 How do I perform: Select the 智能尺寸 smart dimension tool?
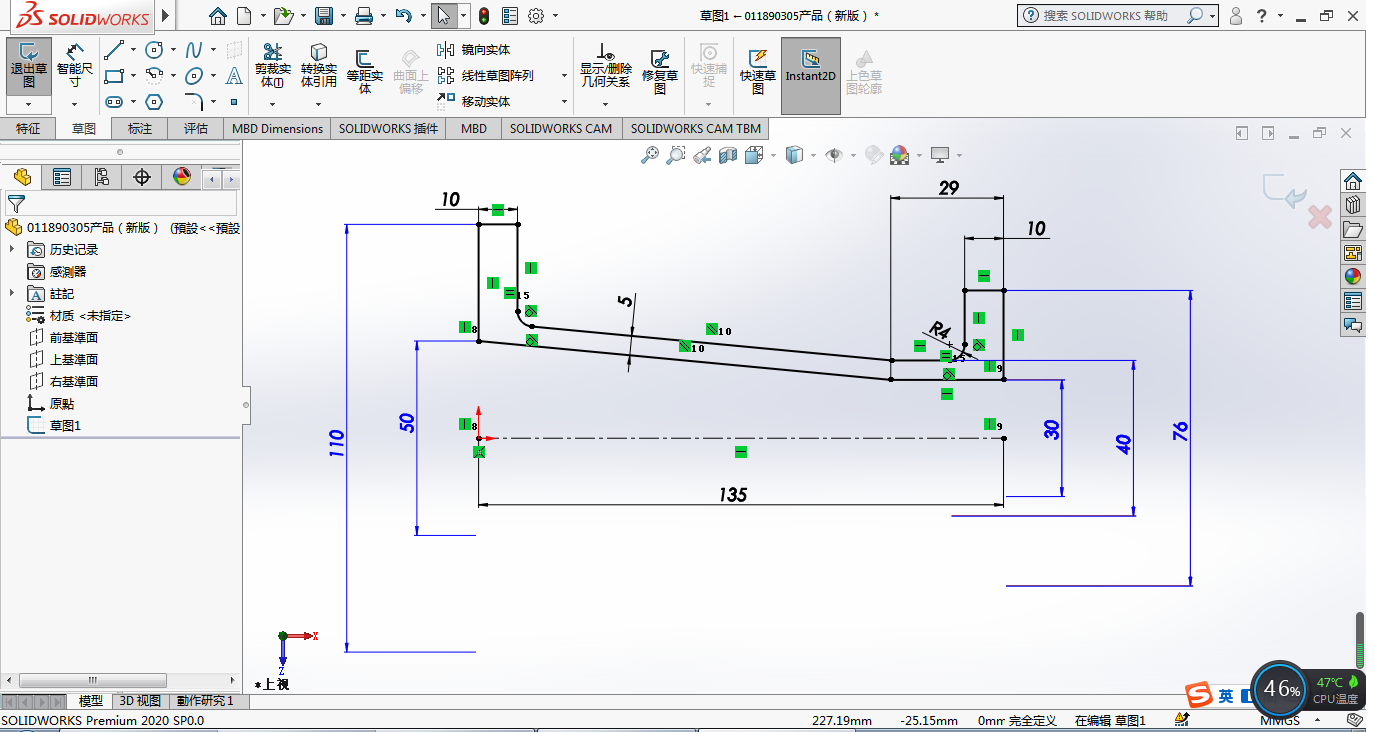pos(75,64)
